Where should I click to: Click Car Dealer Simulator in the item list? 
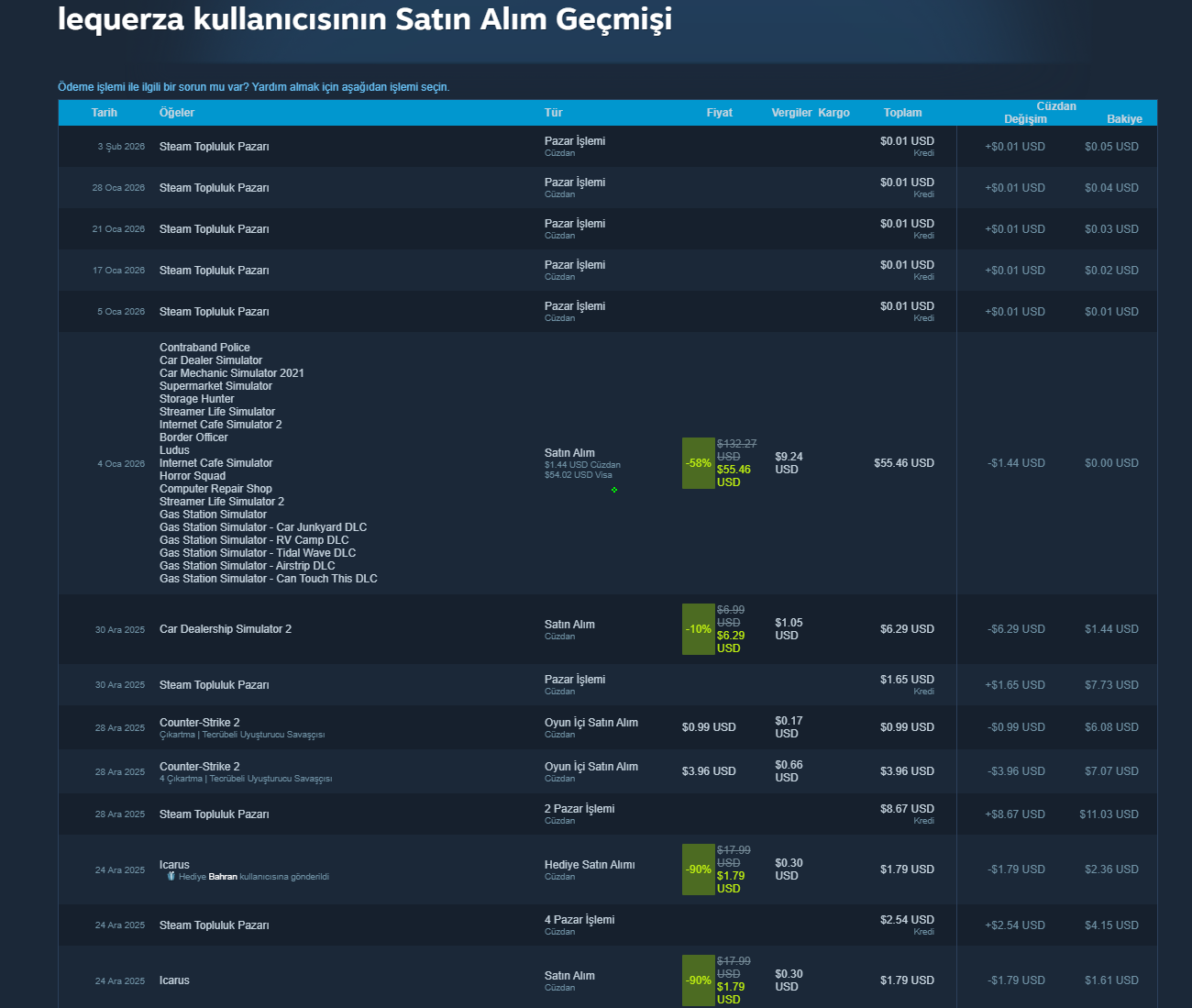point(211,360)
